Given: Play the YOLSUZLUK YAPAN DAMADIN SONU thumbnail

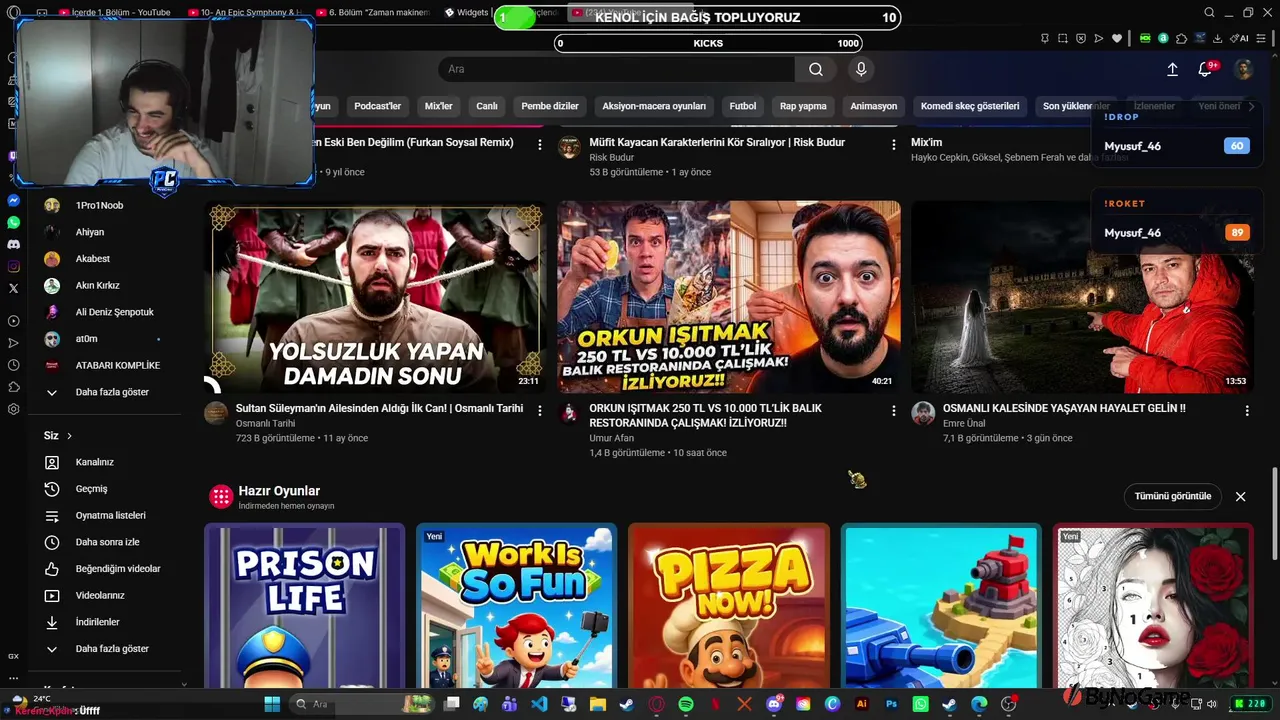Looking at the screenshot, I should (x=375, y=297).
